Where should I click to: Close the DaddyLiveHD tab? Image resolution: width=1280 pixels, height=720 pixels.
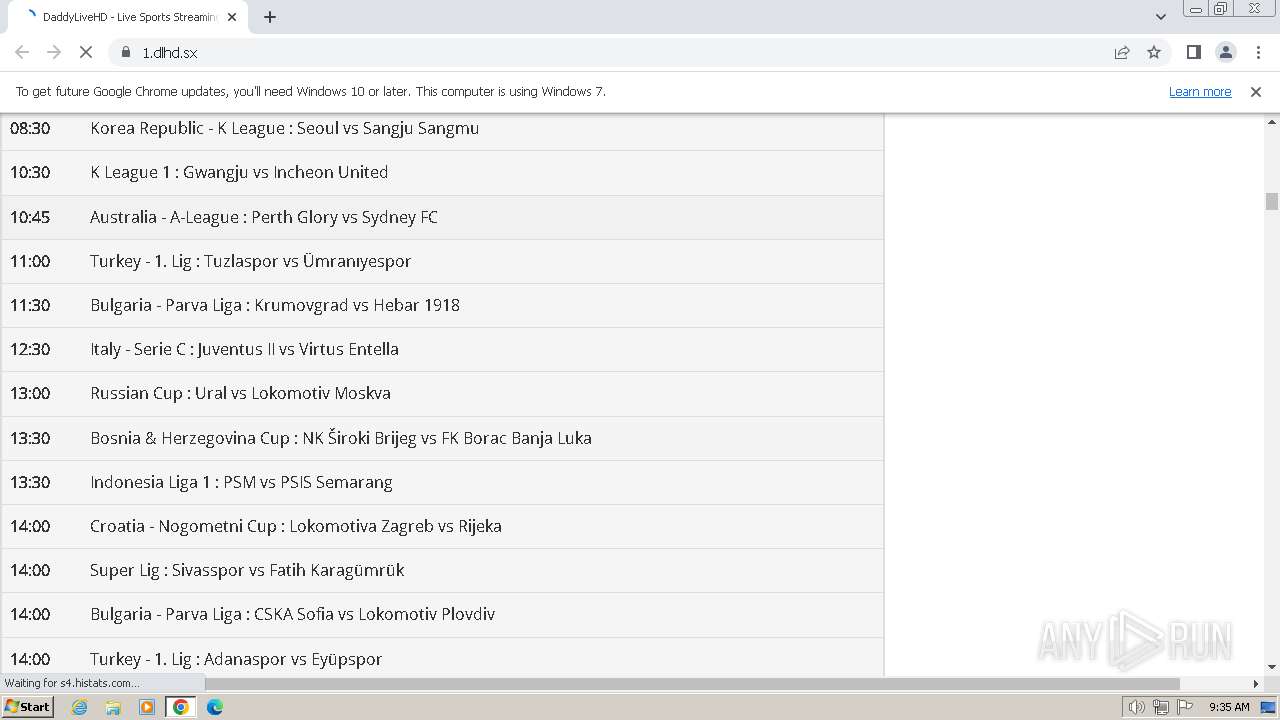coord(232,17)
